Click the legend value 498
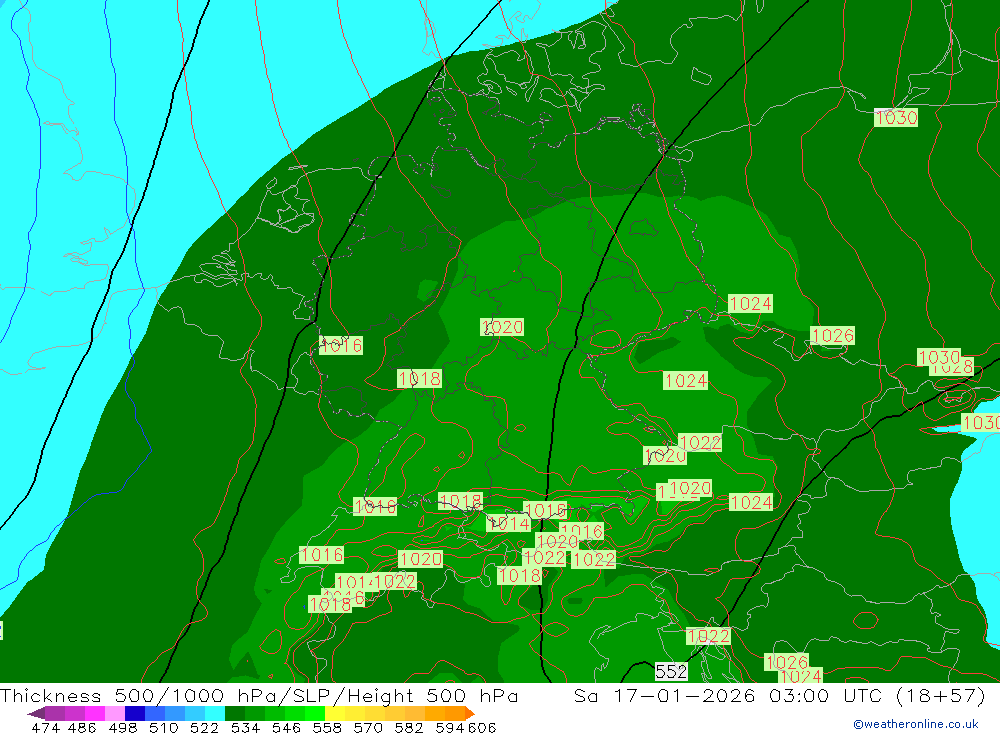 coord(123,727)
